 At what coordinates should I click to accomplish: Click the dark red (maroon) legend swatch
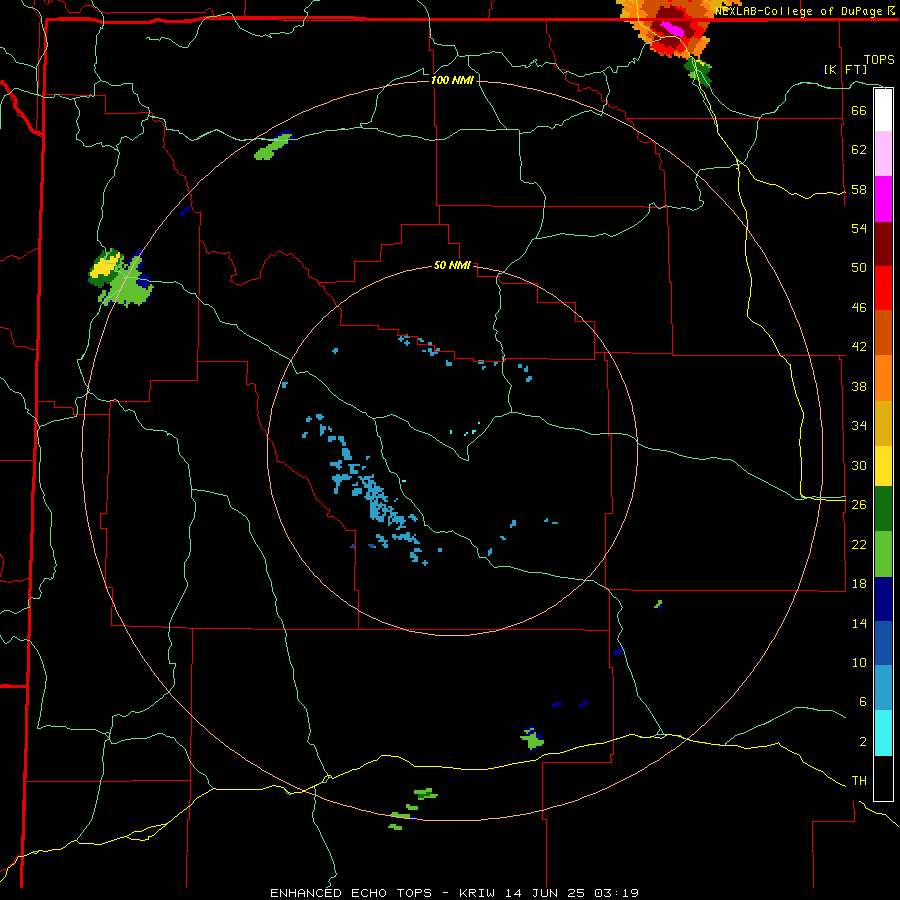(883, 245)
